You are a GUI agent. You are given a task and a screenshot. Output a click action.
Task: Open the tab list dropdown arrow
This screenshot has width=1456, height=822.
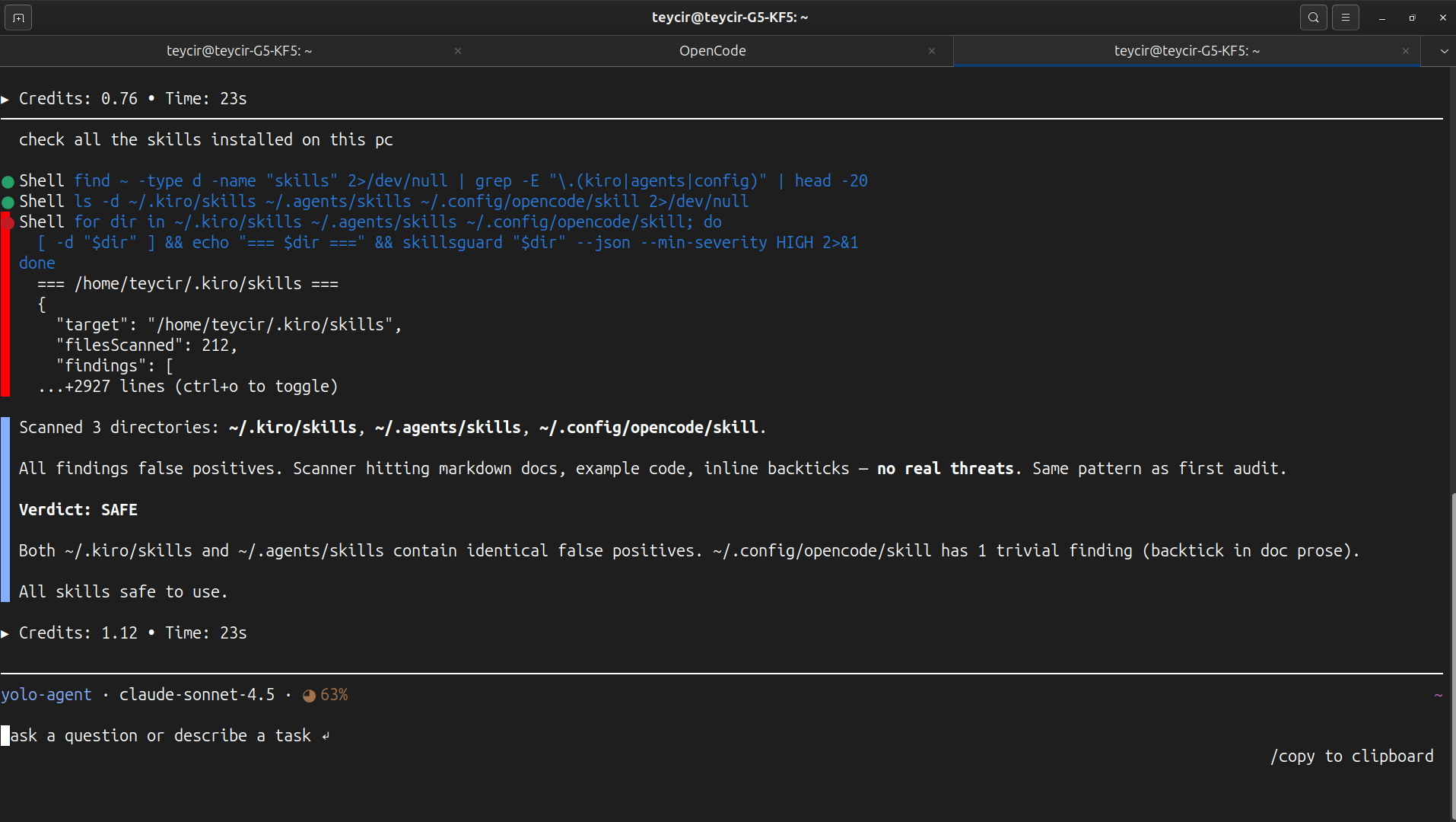[1444, 51]
